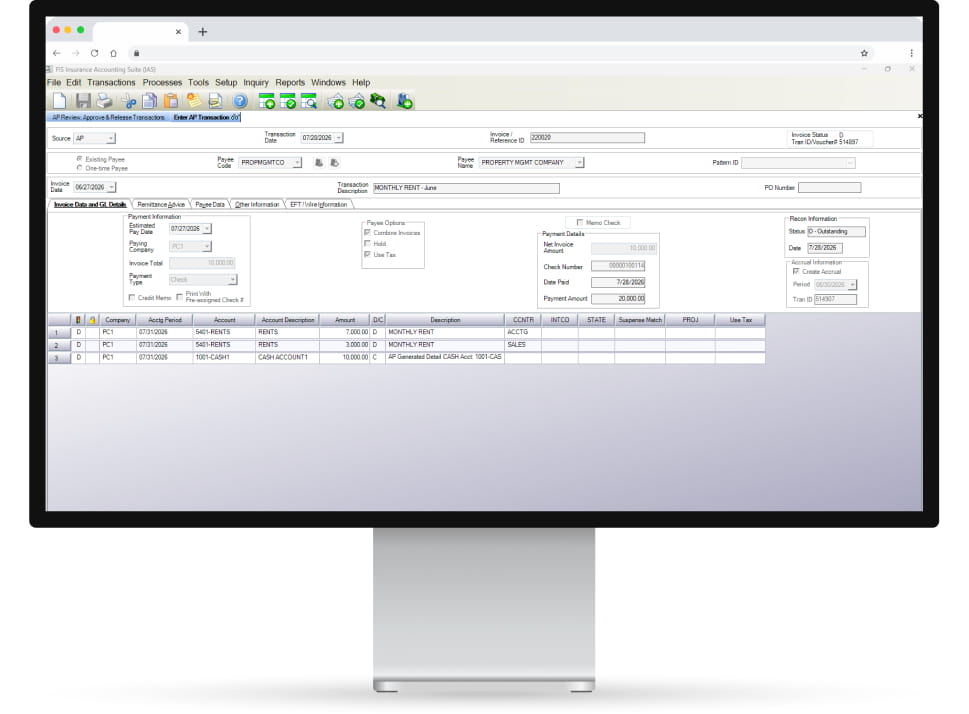This screenshot has width=969, height=714.
Task: Check the Credit Memo checkbox
Action: pyautogui.click(x=132, y=297)
